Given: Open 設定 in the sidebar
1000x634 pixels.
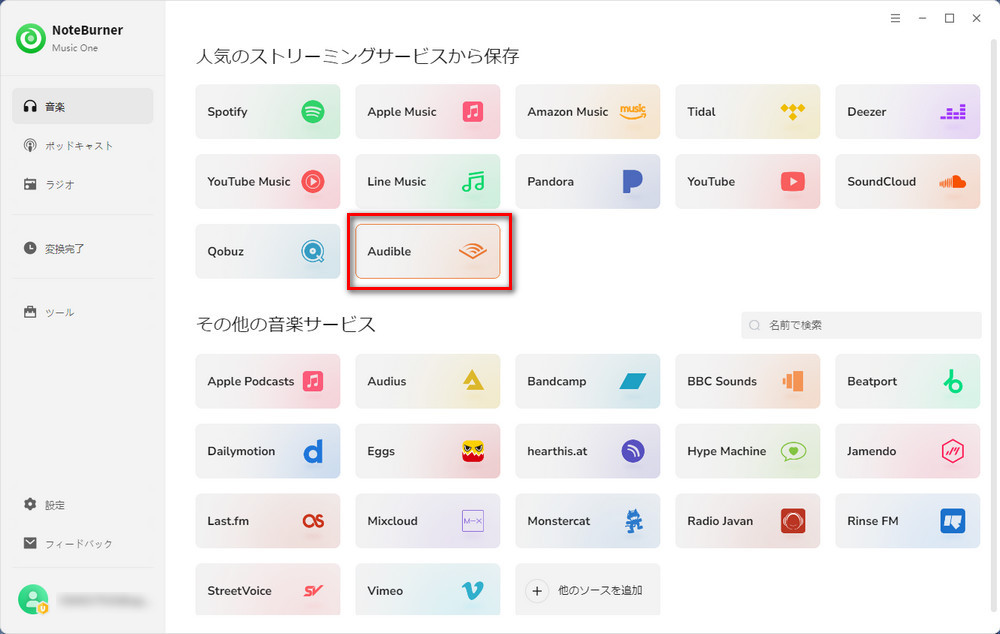Looking at the screenshot, I should (x=83, y=505).
